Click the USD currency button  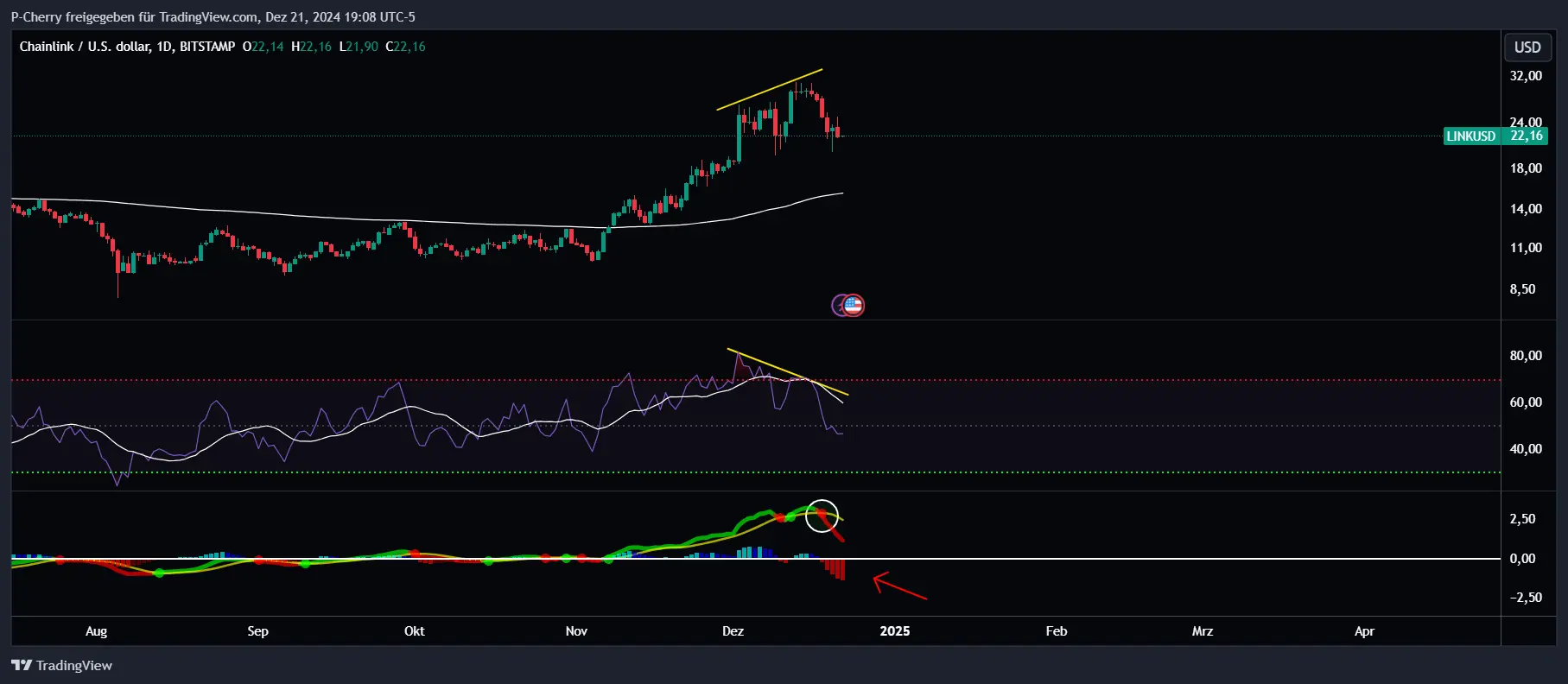(1527, 47)
